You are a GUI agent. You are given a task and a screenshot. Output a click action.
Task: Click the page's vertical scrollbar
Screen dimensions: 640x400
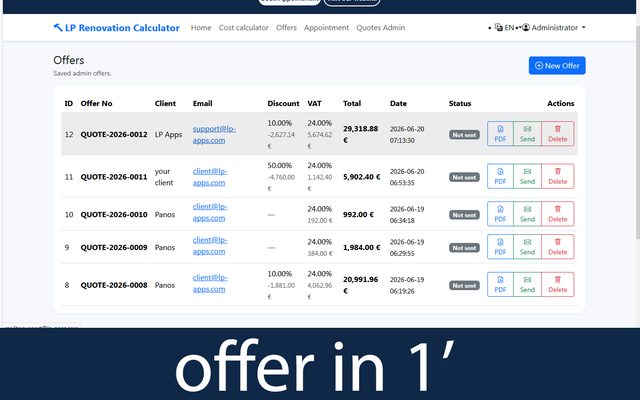click(638, 131)
